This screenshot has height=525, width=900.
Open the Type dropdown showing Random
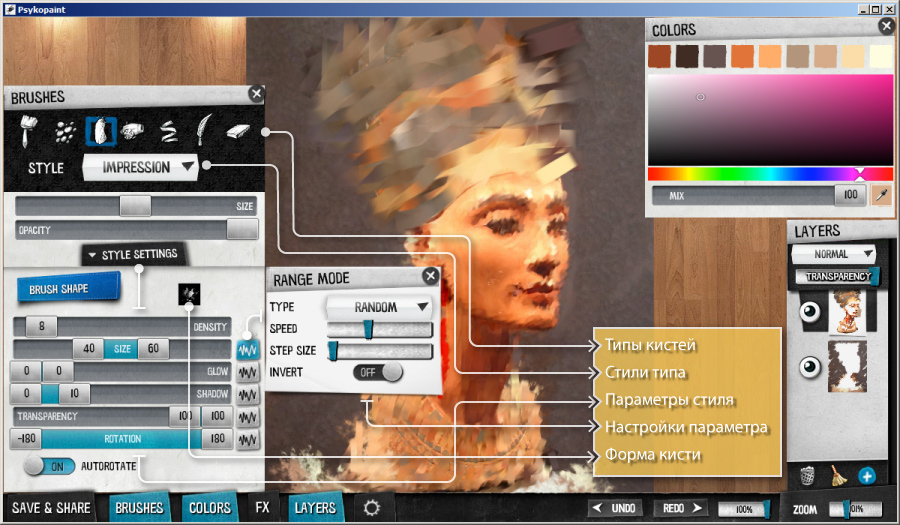[x=379, y=307]
